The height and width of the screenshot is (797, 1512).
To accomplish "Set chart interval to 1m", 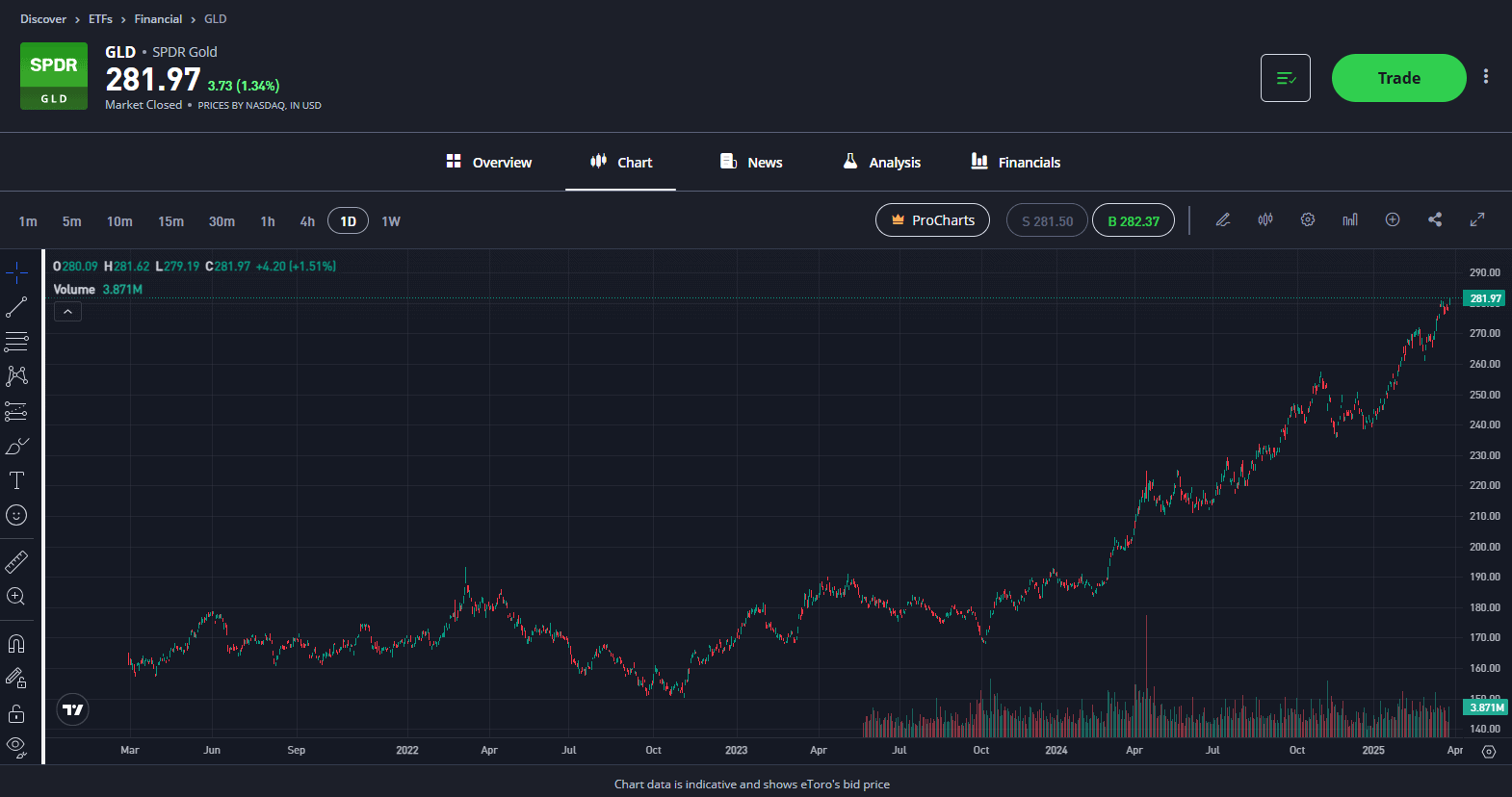I will [28, 221].
